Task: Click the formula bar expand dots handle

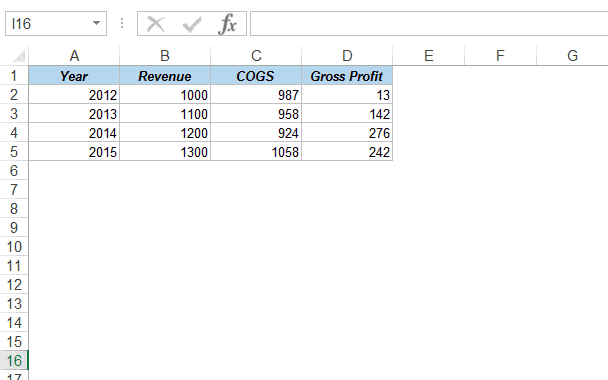Action: 122,24
